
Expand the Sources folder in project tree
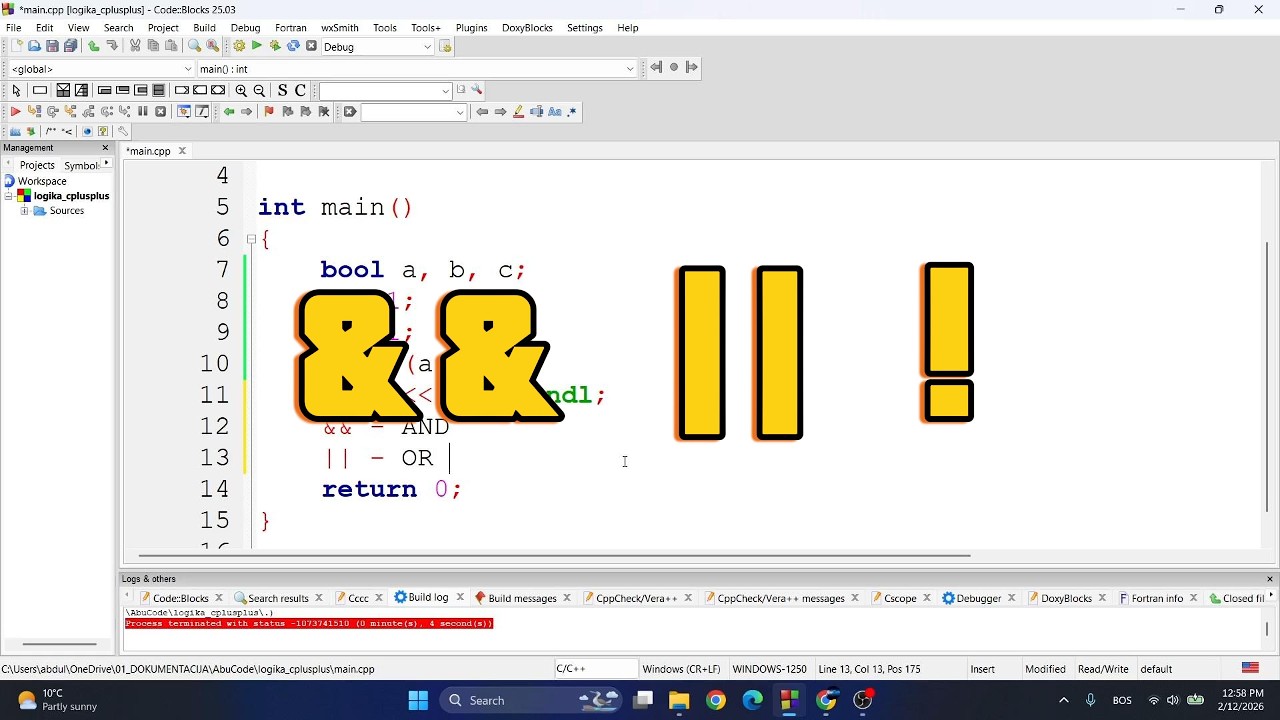(24, 211)
